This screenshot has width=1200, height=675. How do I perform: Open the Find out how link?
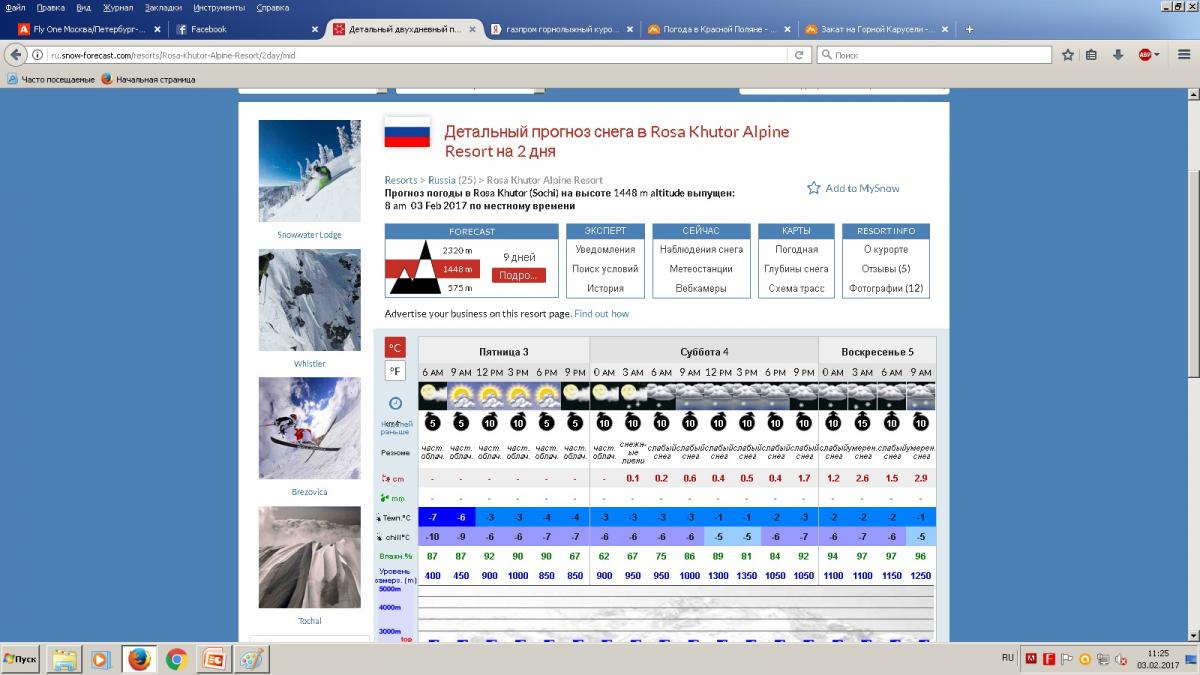(x=602, y=314)
